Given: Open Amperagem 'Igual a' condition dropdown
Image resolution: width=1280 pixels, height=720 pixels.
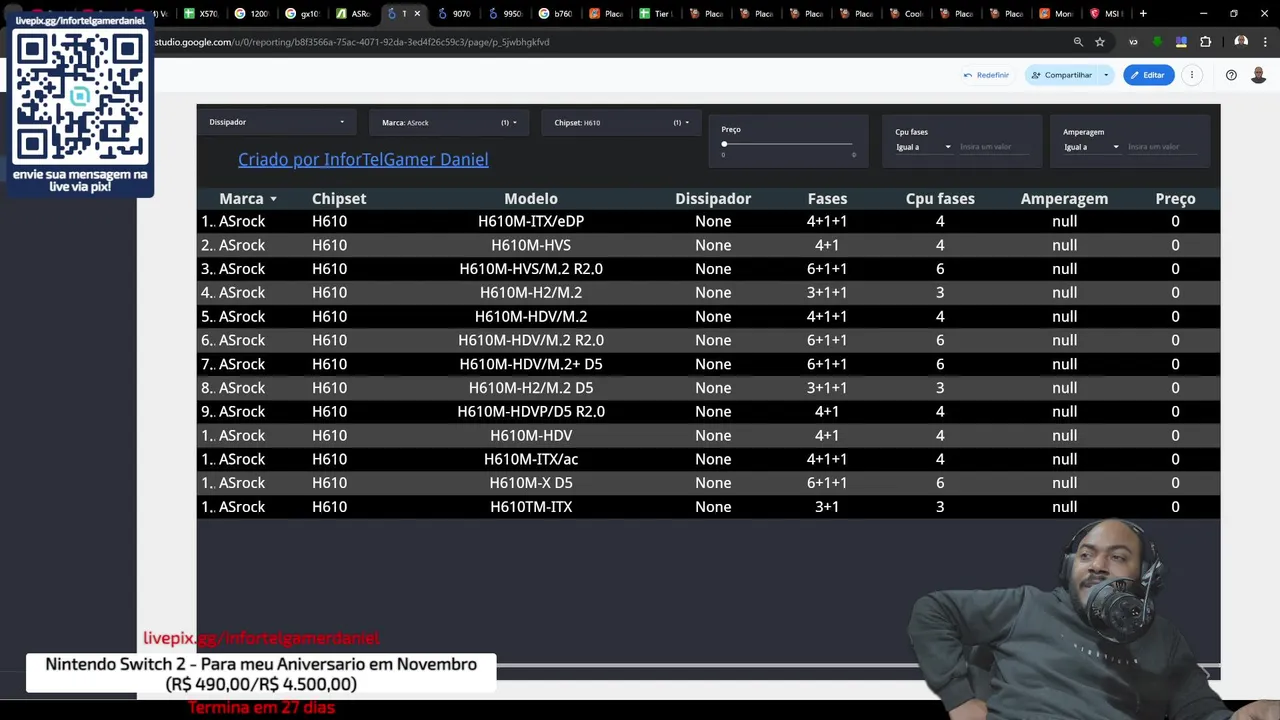Looking at the screenshot, I should (x=1091, y=147).
